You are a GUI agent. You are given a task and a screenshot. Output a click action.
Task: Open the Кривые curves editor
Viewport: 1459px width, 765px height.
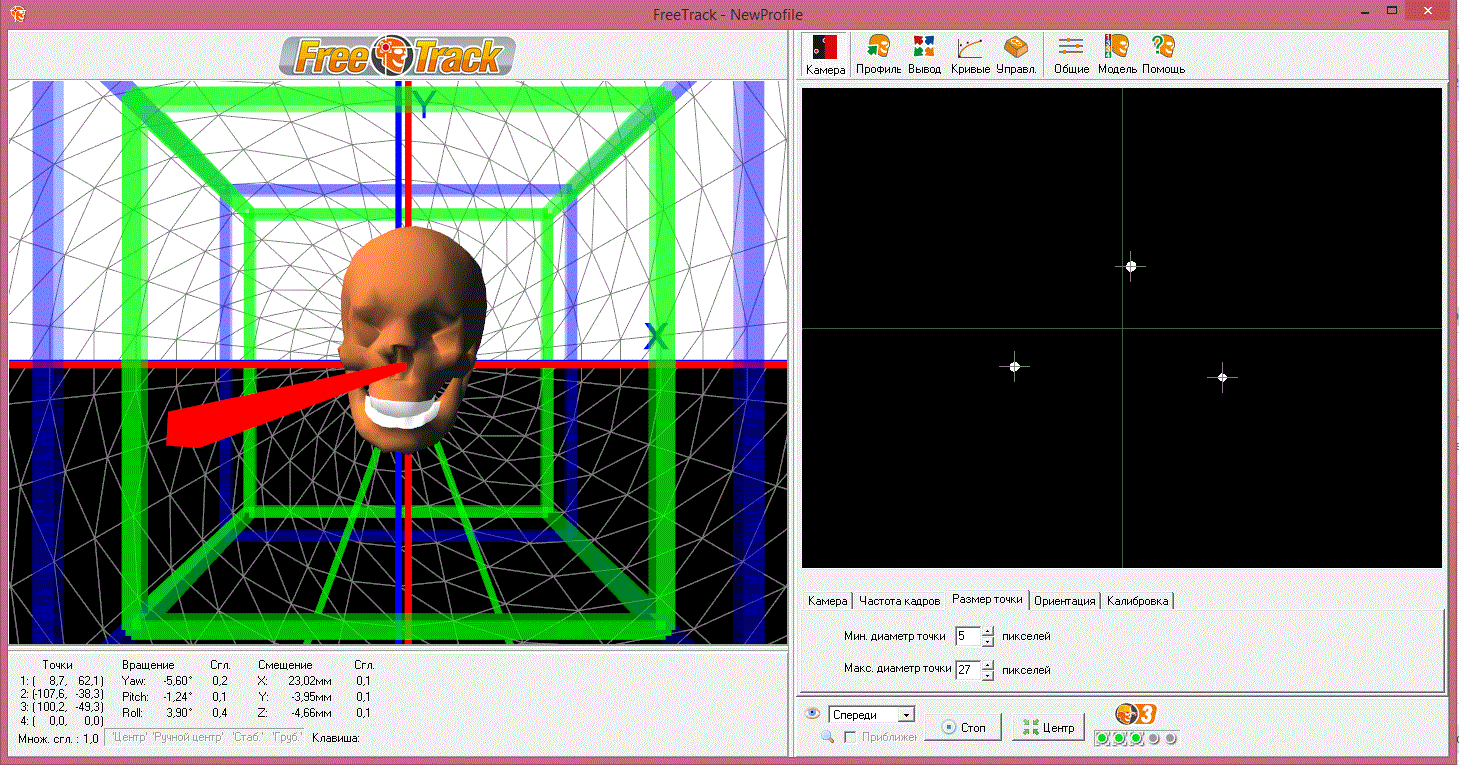(x=970, y=55)
